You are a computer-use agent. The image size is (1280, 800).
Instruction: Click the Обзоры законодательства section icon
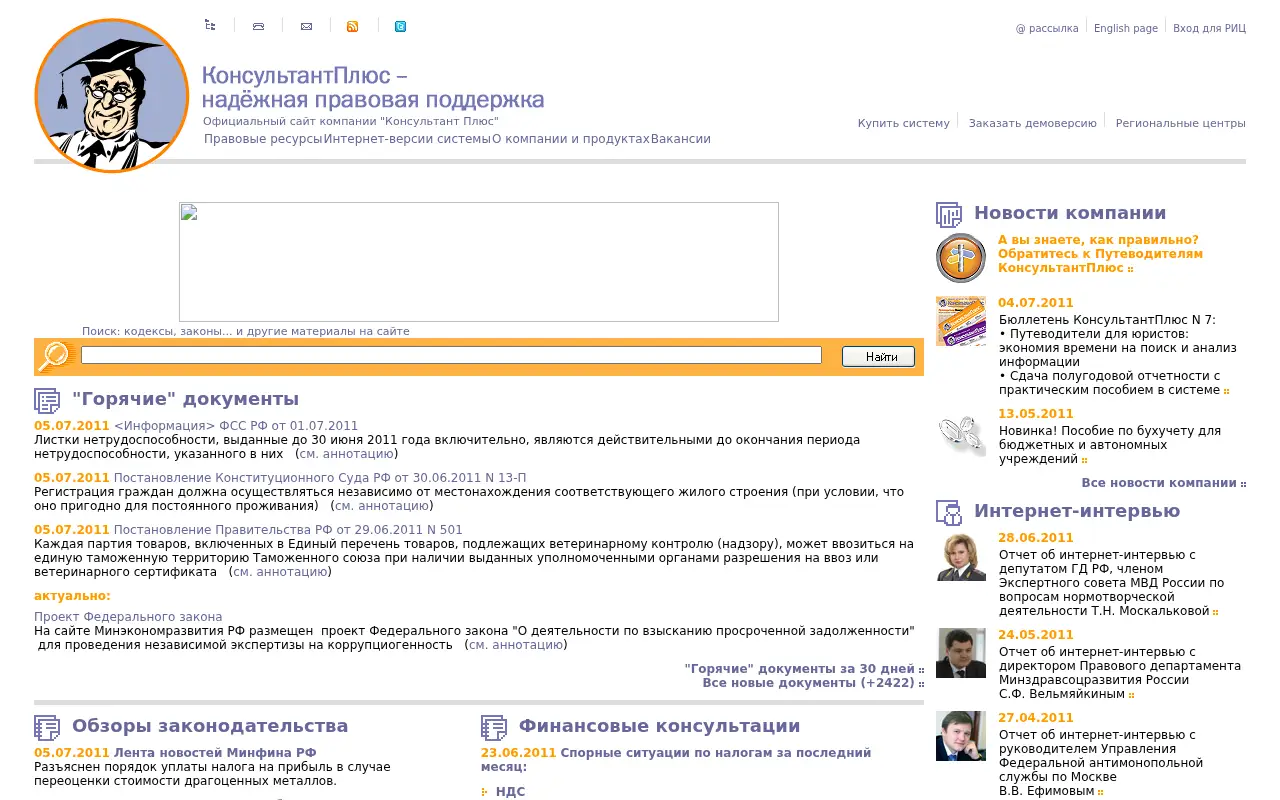pos(47,727)
